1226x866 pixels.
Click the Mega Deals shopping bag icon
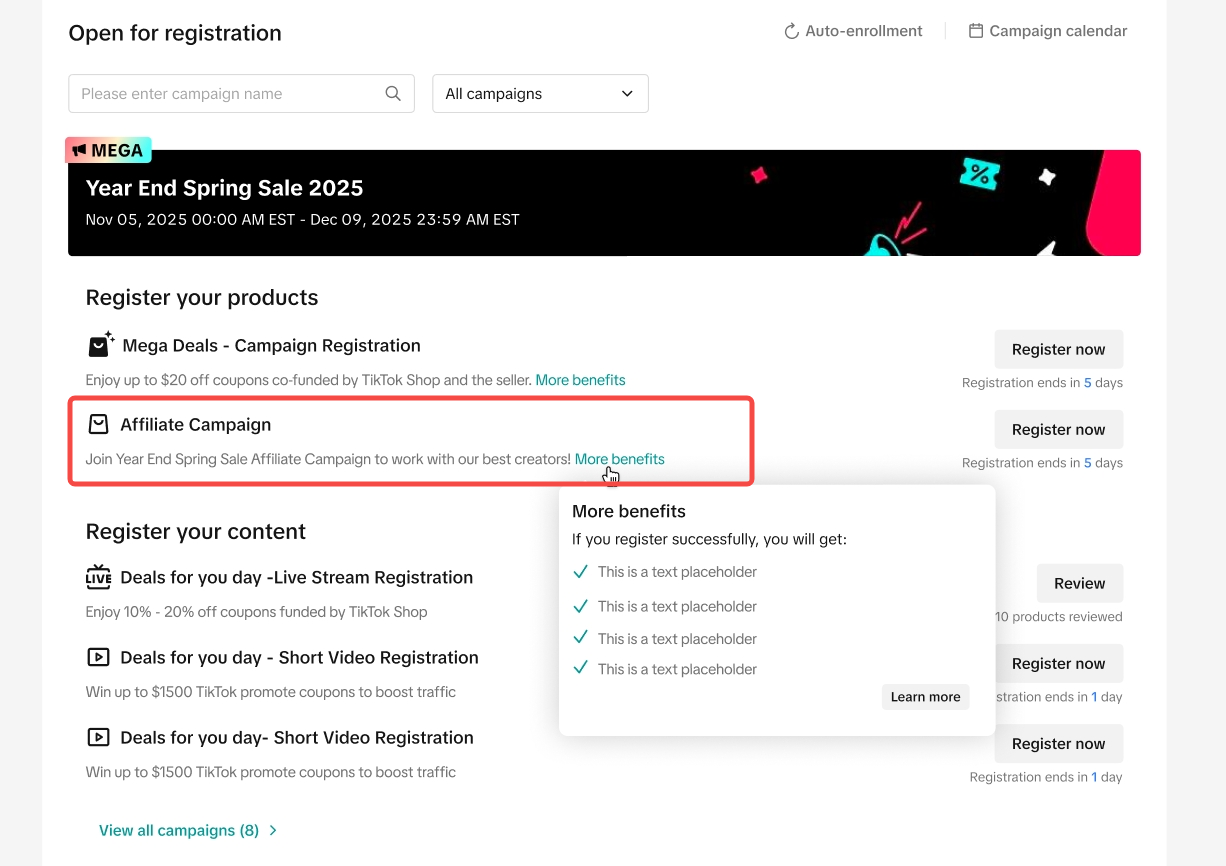[100, 345]
